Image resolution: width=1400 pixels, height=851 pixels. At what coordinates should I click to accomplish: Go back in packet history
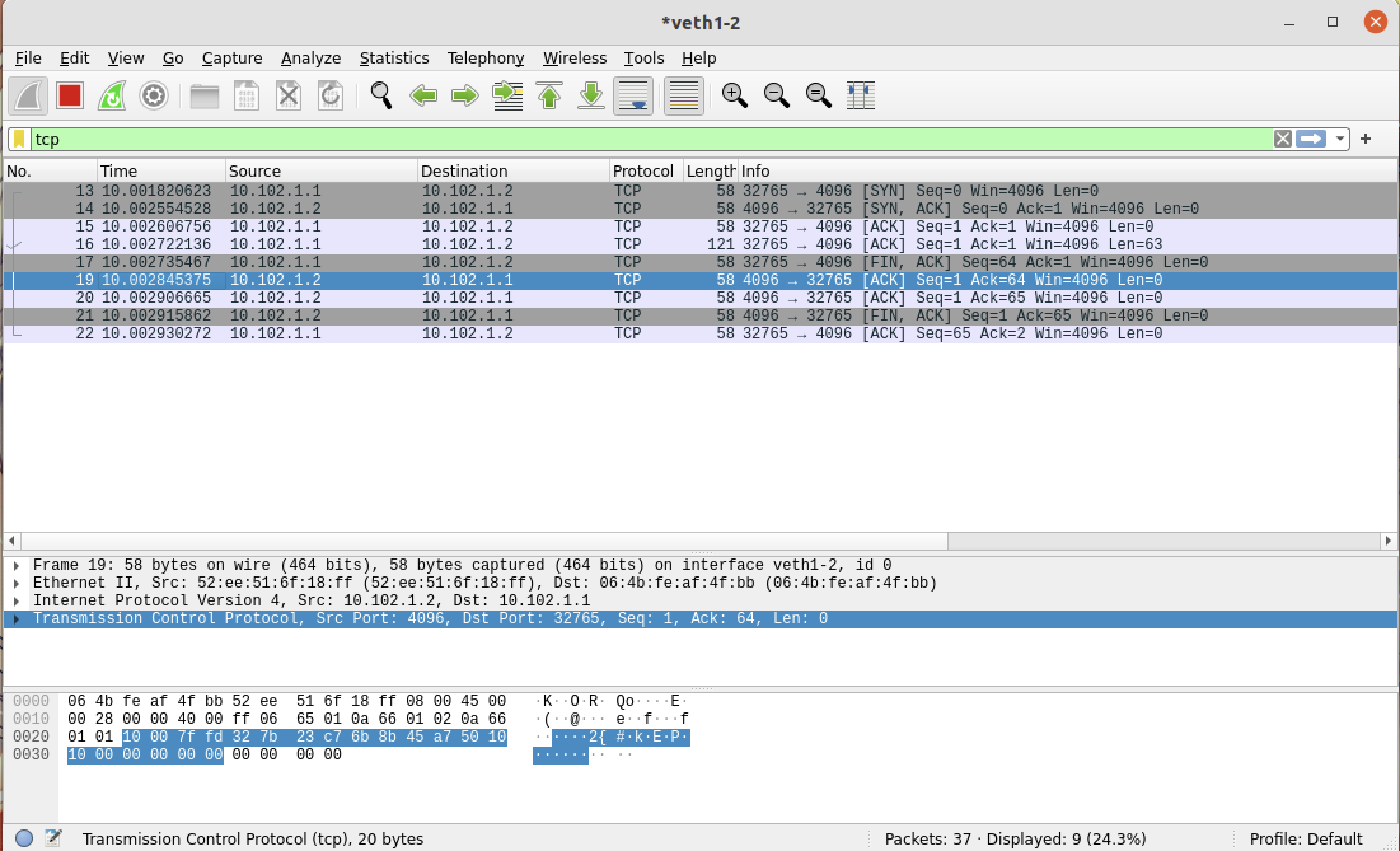tap(423, 96)
